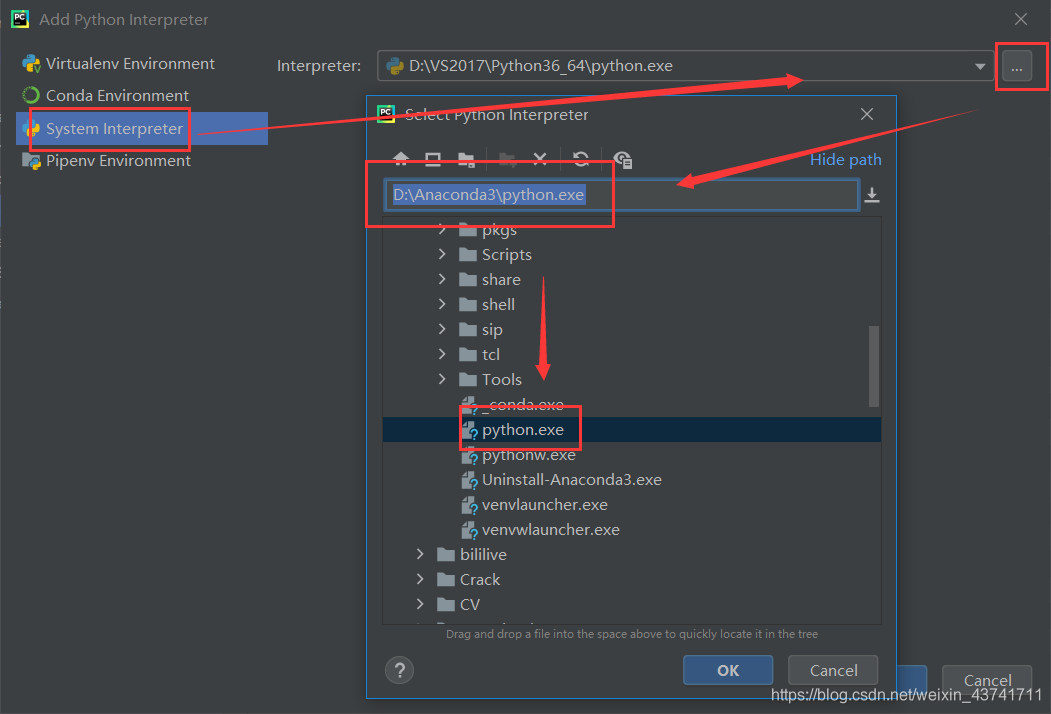The height and width of the screenshot is (714, 1051).
Task: Expand the Scripts folder
Action: coord(442,254)
